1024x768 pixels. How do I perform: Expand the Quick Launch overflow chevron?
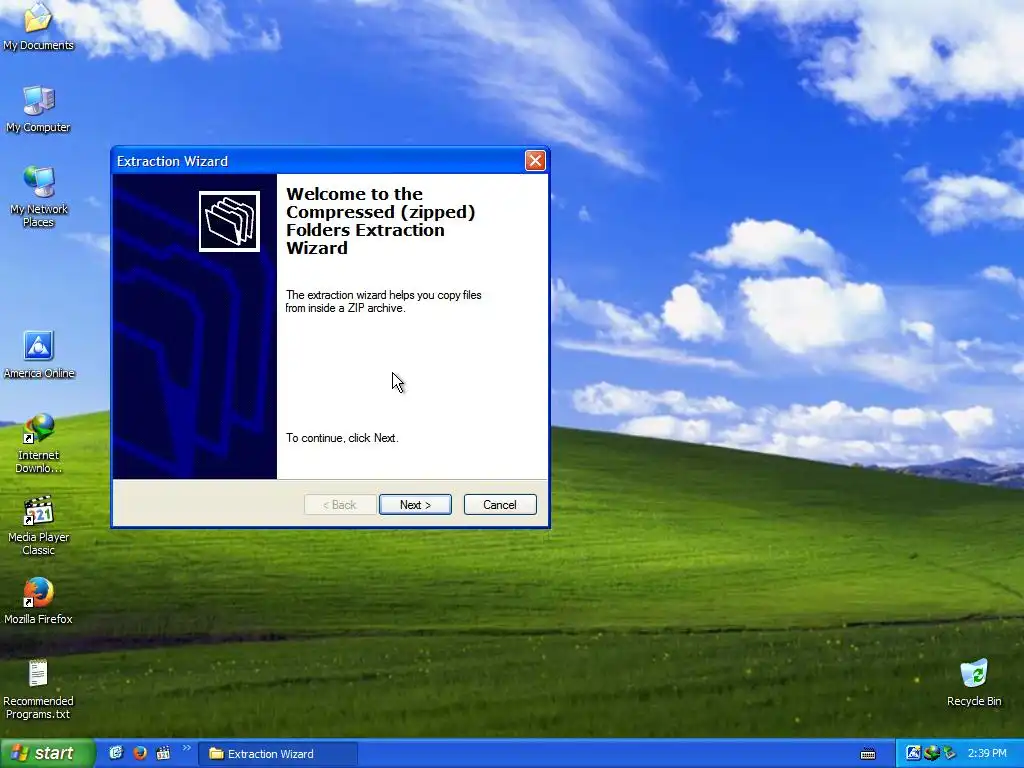click(187, 748)
